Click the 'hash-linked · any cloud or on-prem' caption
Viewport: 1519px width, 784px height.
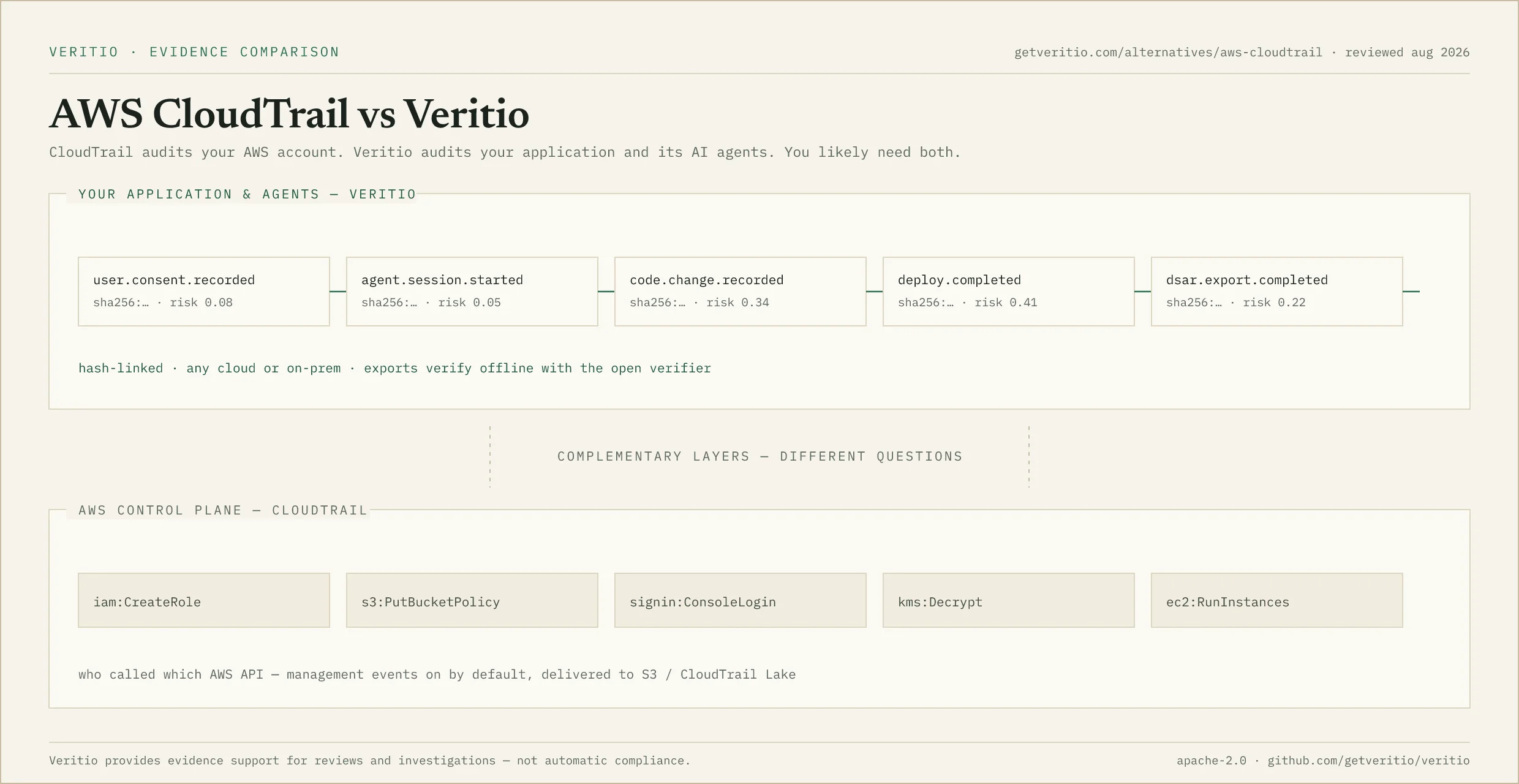(x=209, y=368)
